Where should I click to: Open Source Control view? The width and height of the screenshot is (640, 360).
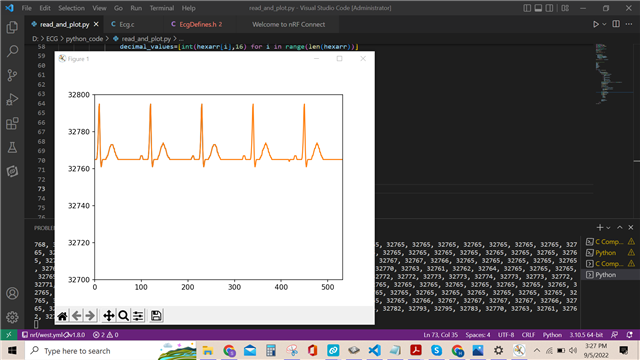pos(12,75)
